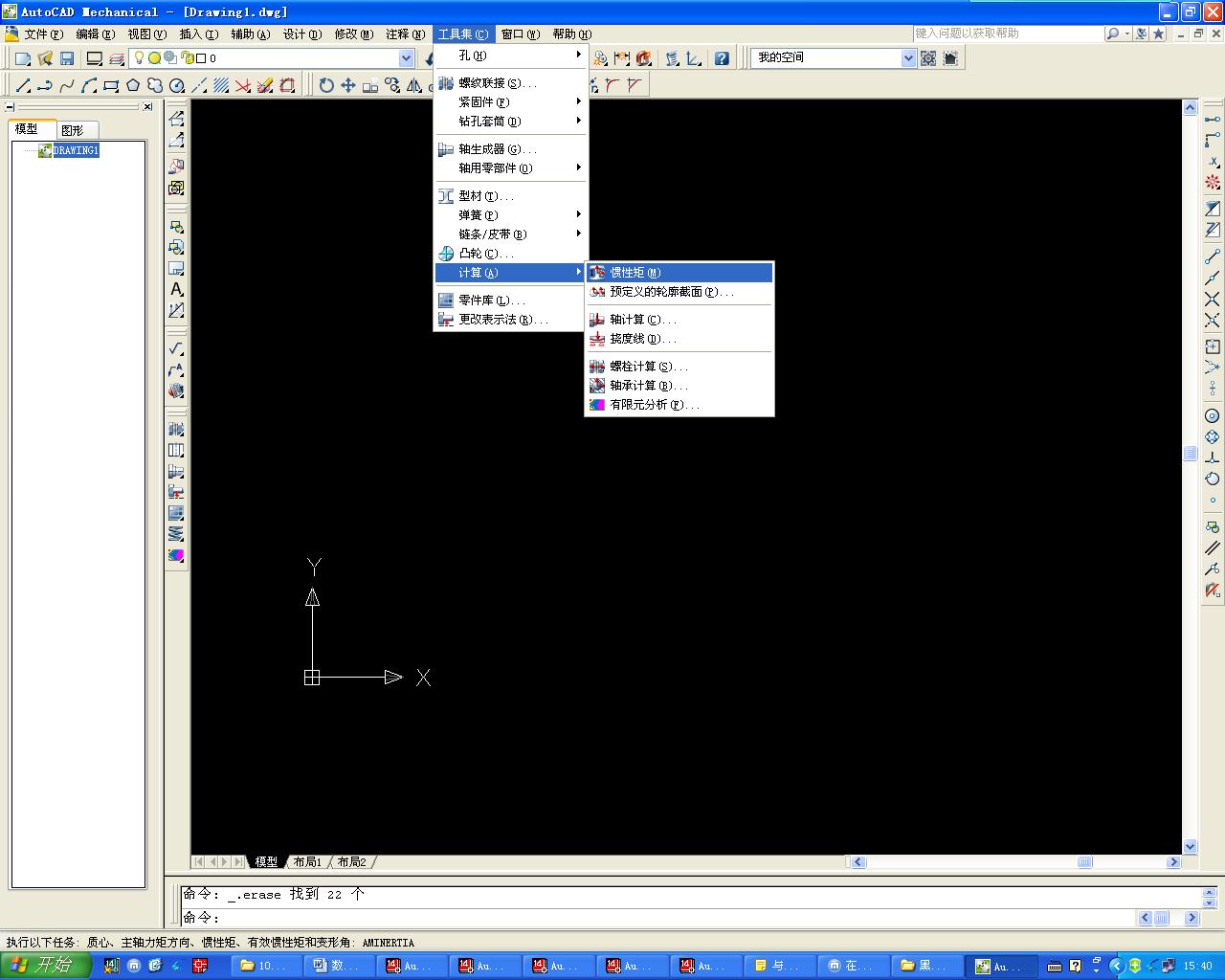The height and width of the screenshot is (980, 1225).
Task: Choose 螺纹联接 menu entry
Action: (x=511, y=83)
